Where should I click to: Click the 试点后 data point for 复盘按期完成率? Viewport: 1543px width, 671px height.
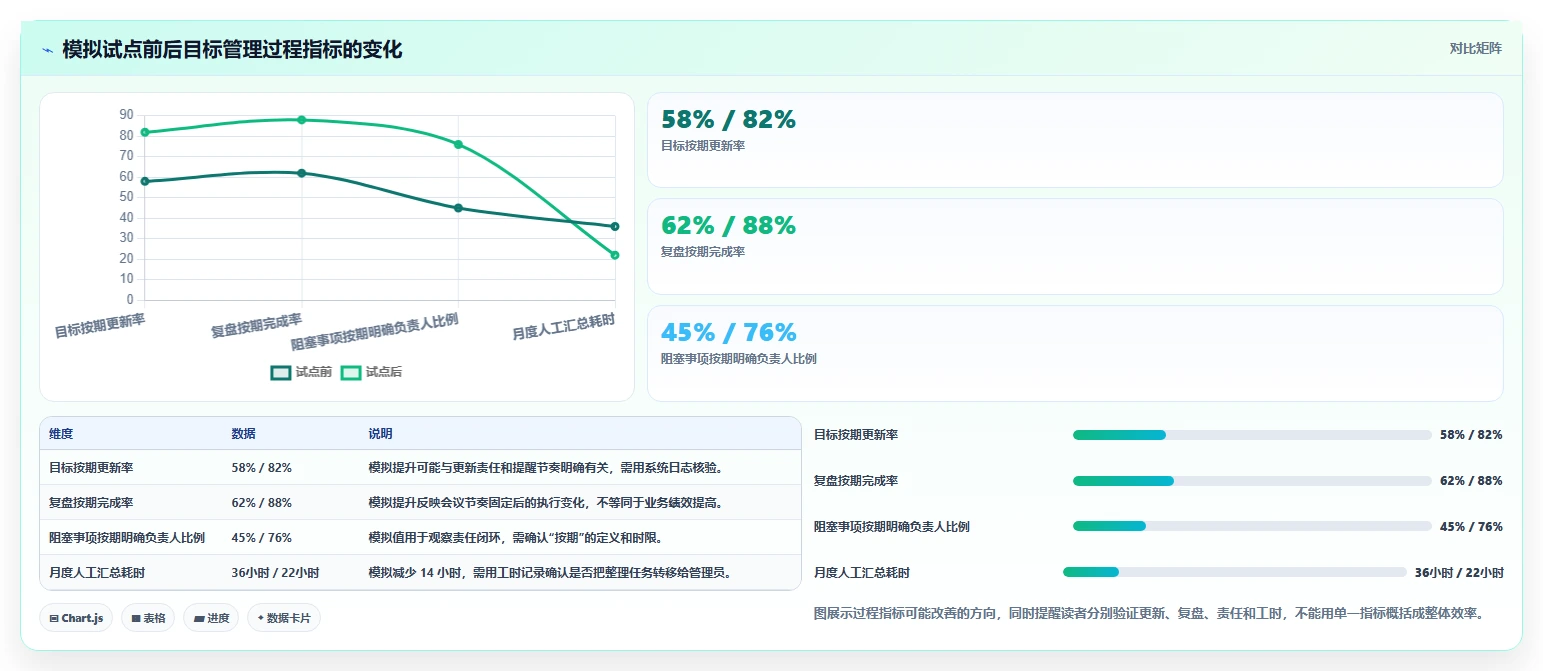tap(302, 120)
